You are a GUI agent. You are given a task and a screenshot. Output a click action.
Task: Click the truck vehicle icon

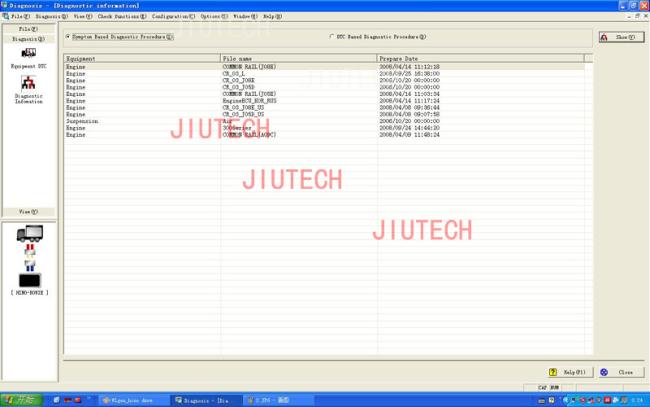point(29,234)
